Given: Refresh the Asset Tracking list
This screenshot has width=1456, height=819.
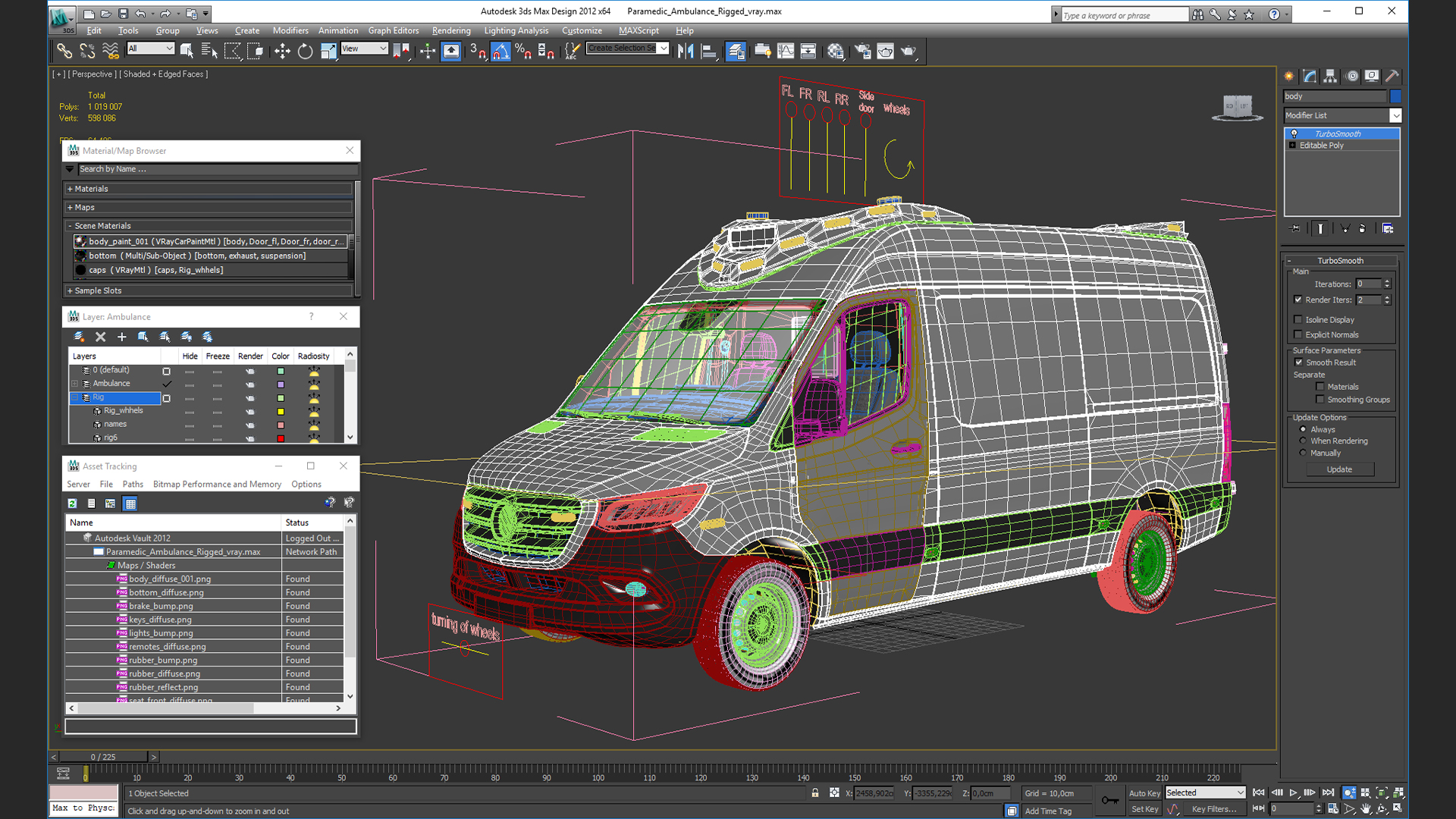Looking at the screenshot, I should (72, 504).
